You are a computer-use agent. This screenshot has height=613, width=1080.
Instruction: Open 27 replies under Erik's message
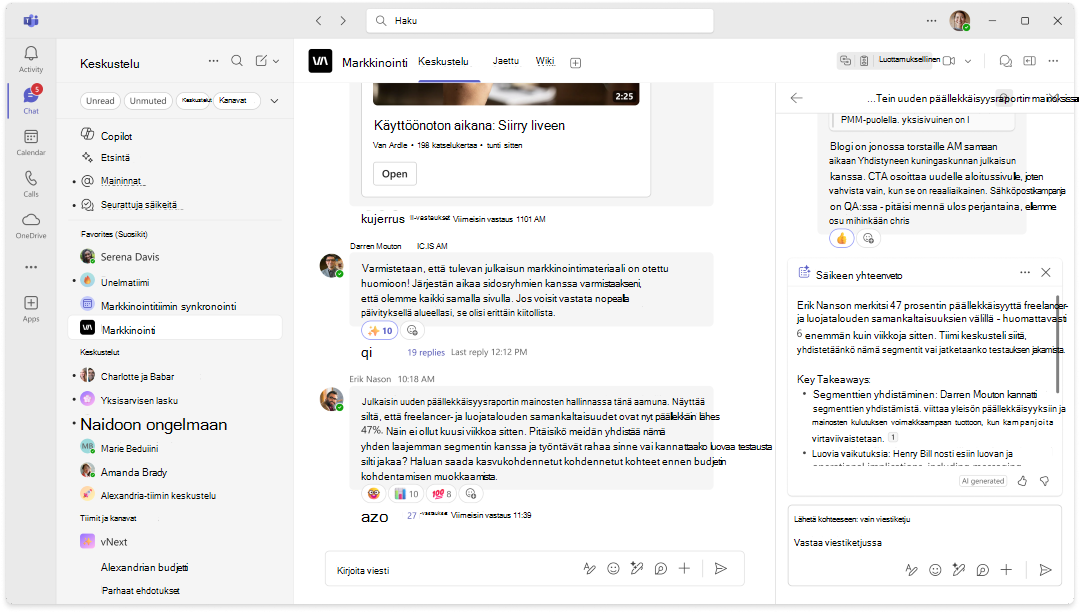[x=428, y=515]
